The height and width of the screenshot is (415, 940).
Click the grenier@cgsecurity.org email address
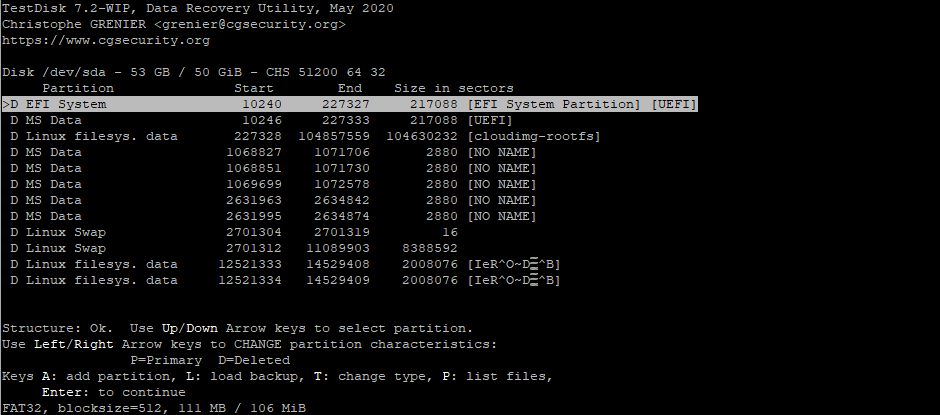pyautogui.click(x=249, y=25)
